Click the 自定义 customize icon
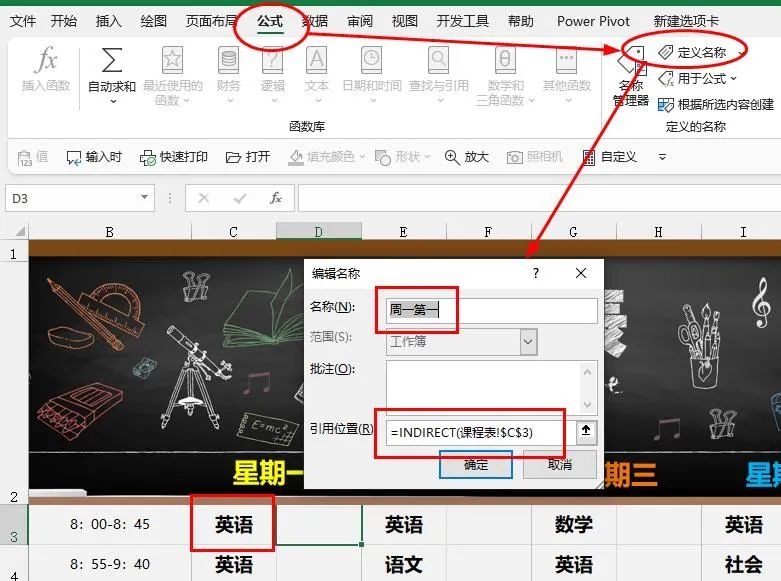781x581 pixels. tap(589, 158)
